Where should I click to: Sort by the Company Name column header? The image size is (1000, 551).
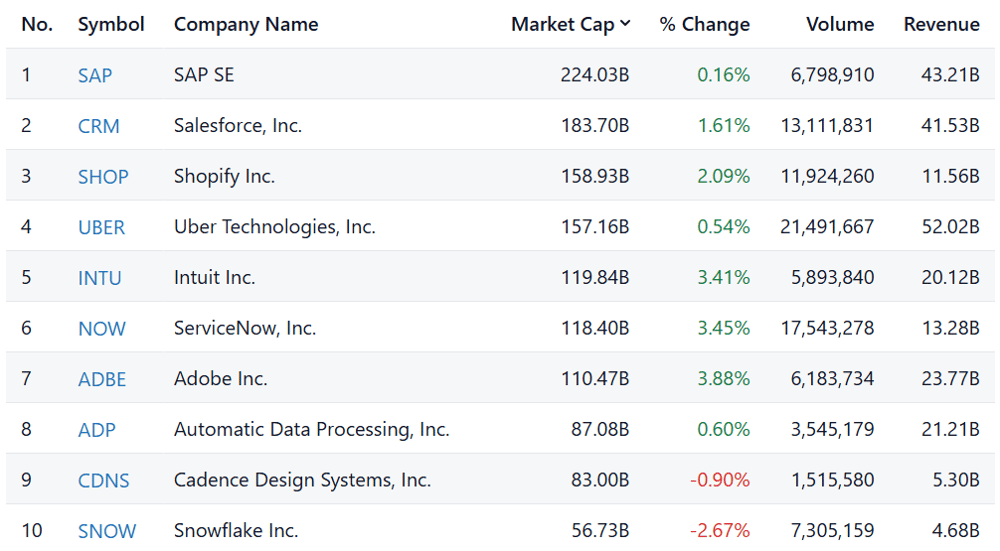click(246, 24)
